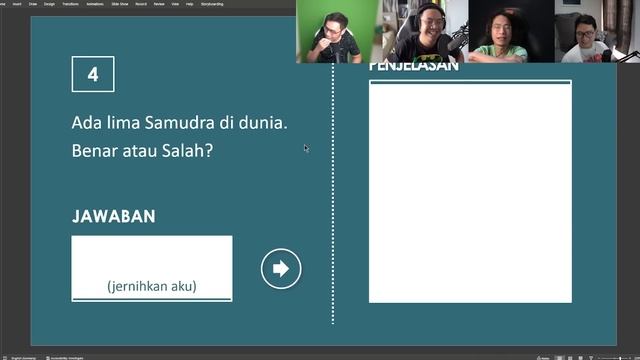Click the large white PENJELASAN explanation box

470,191
